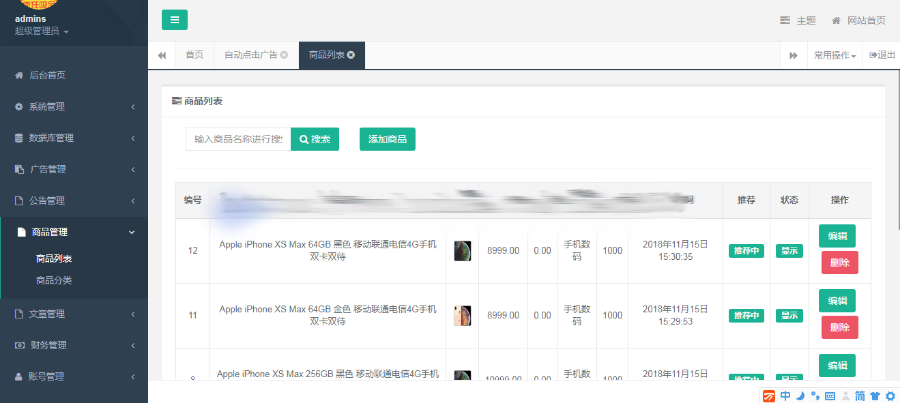Toggle 显示 status badge for product 12
The image size is (900, 403).
pyautogui.click(x=789, y=251)
